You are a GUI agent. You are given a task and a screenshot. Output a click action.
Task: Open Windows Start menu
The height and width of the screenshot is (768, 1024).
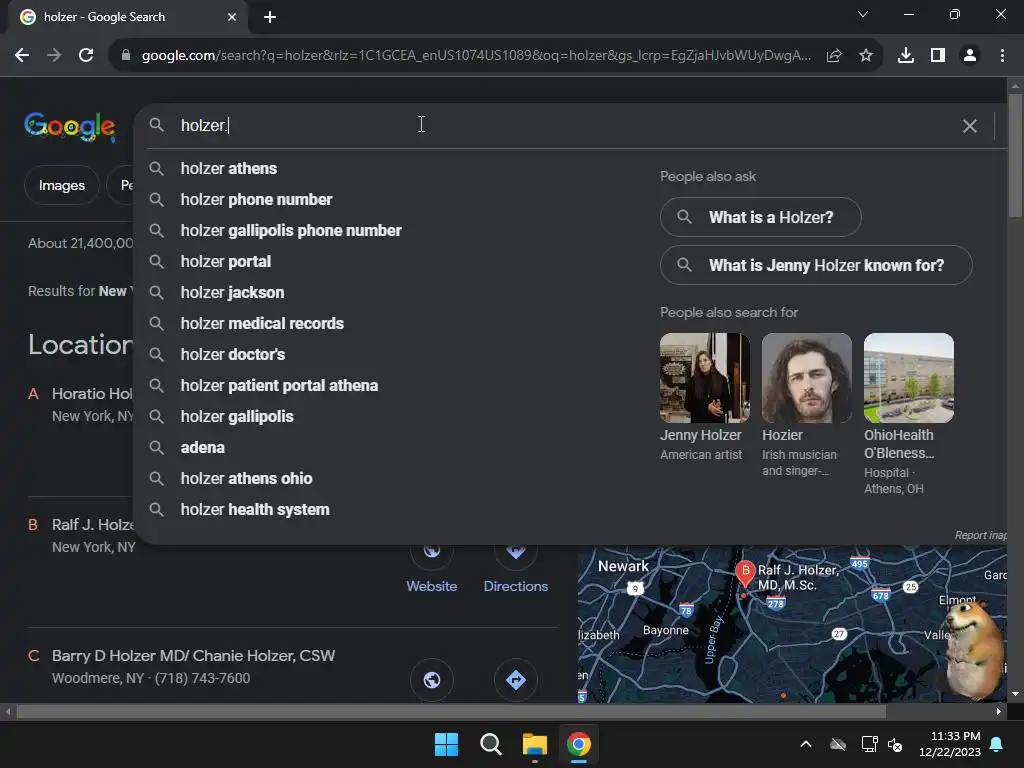(x=447, y=744)
